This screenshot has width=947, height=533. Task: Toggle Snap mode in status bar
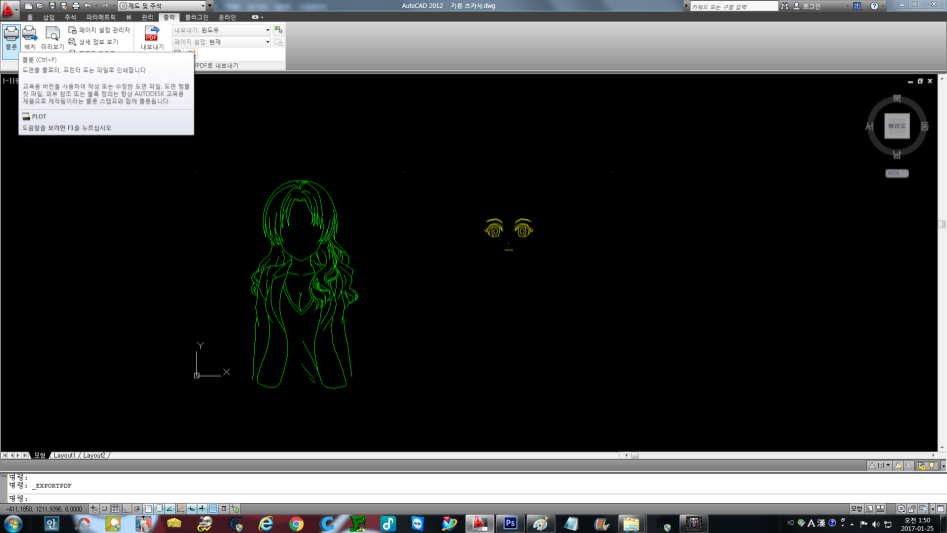coord(104,509)
